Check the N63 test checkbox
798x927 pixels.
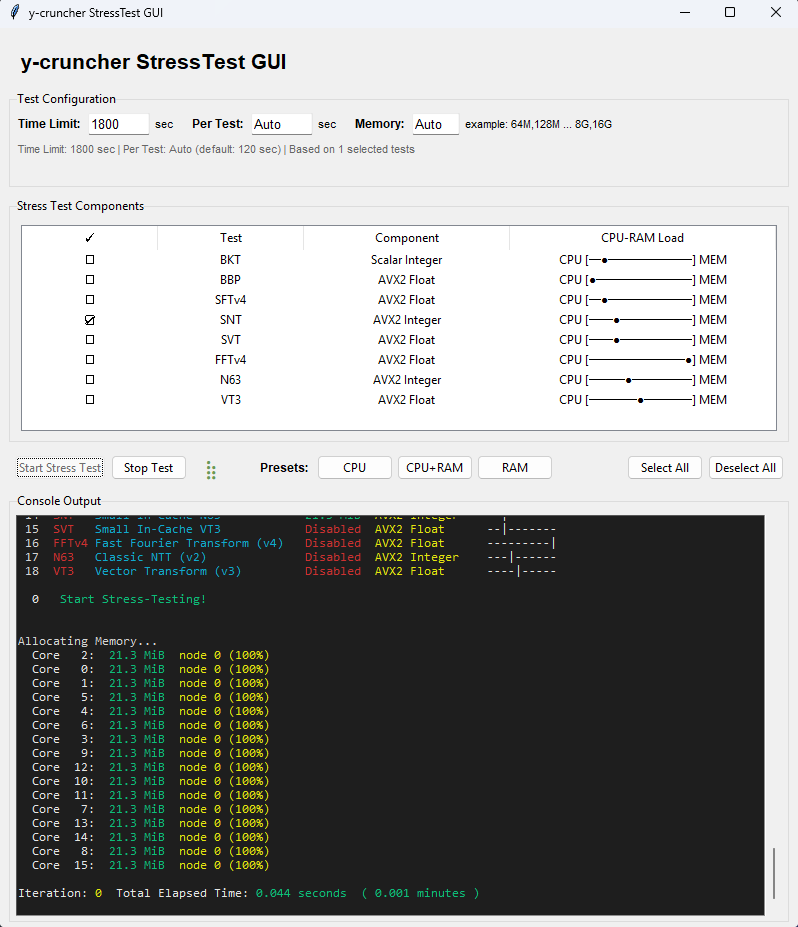coord(90,380)
